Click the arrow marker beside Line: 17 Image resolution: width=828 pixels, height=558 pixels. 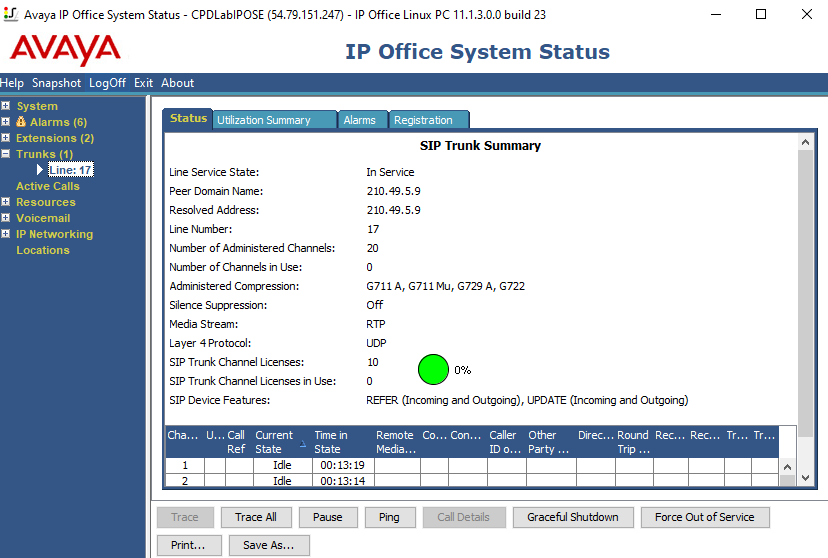tap(40, 169)
